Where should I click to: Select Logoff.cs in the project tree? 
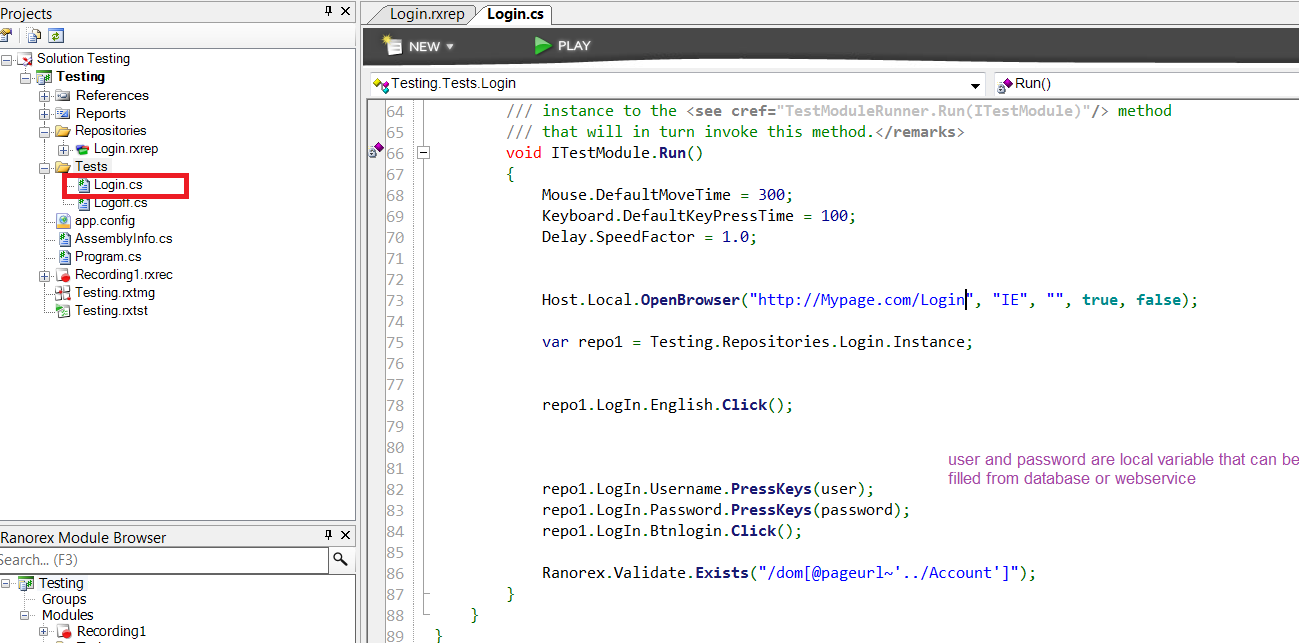click(x=120, y=203)
